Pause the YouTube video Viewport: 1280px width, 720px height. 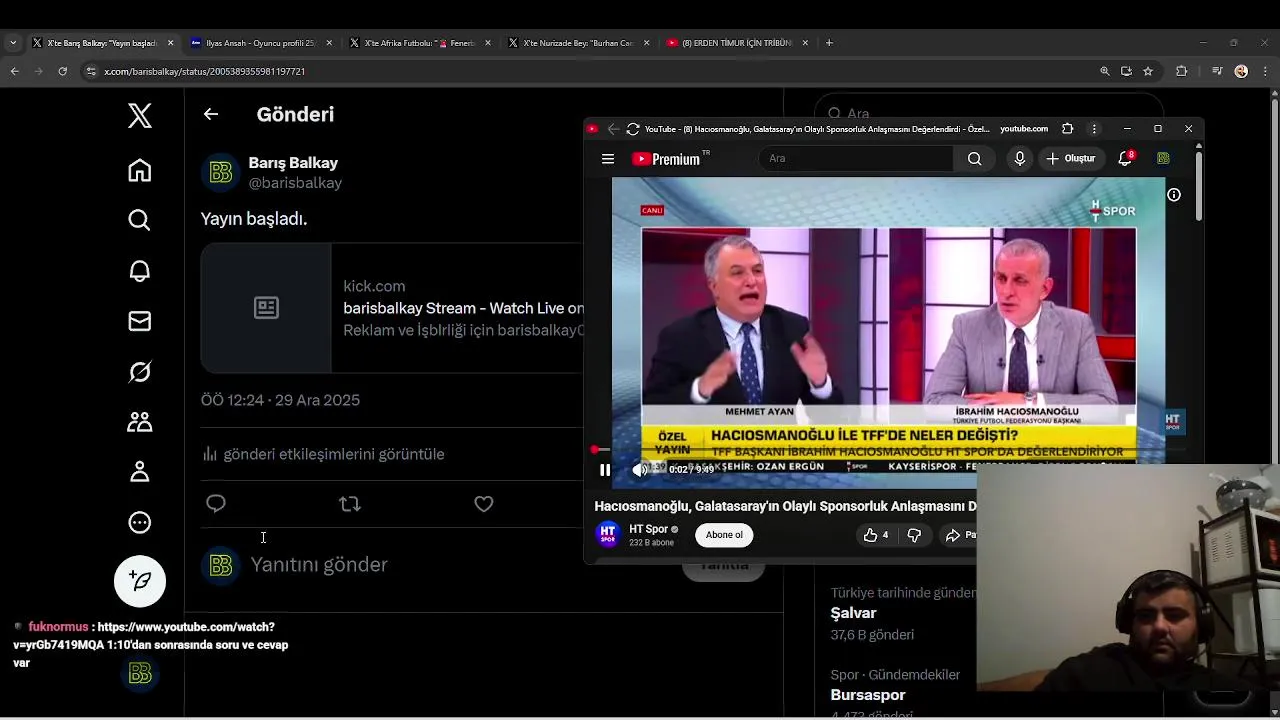tap(605, 470)
